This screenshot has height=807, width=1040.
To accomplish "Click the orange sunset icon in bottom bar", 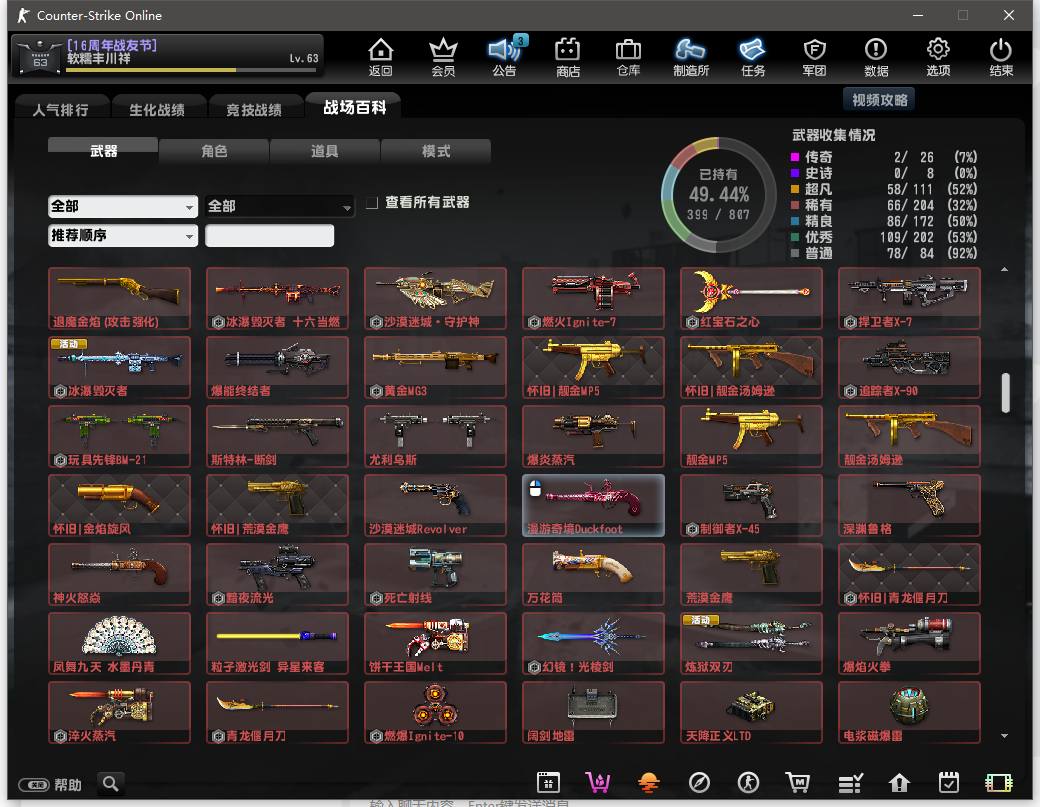I will (649, 783).
